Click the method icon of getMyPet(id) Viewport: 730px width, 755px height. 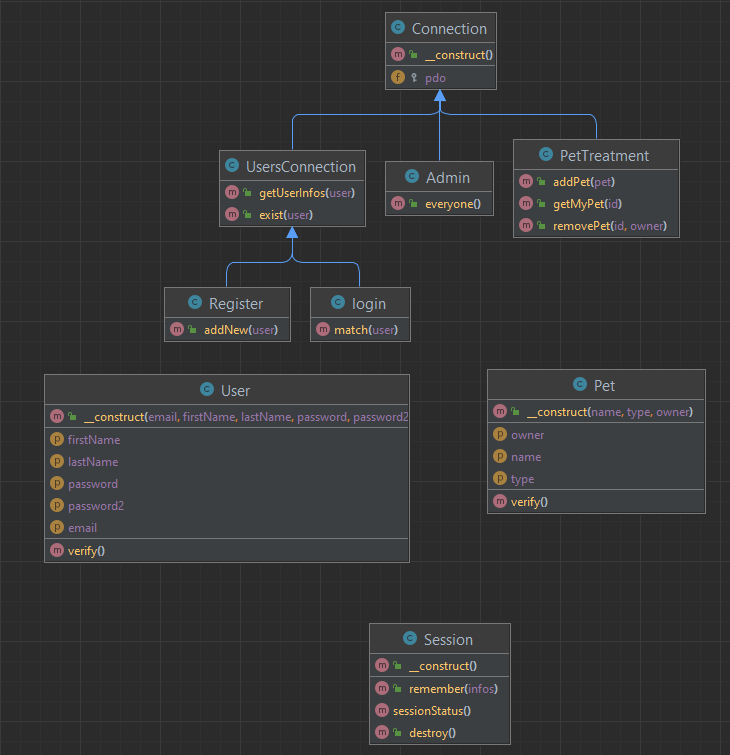pyautogui.click(x=526, y=203)
